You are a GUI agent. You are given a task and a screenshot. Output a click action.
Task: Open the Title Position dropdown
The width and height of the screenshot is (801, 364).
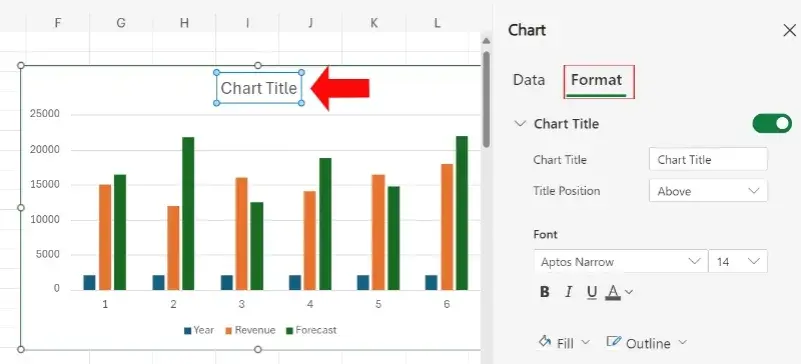708,191
